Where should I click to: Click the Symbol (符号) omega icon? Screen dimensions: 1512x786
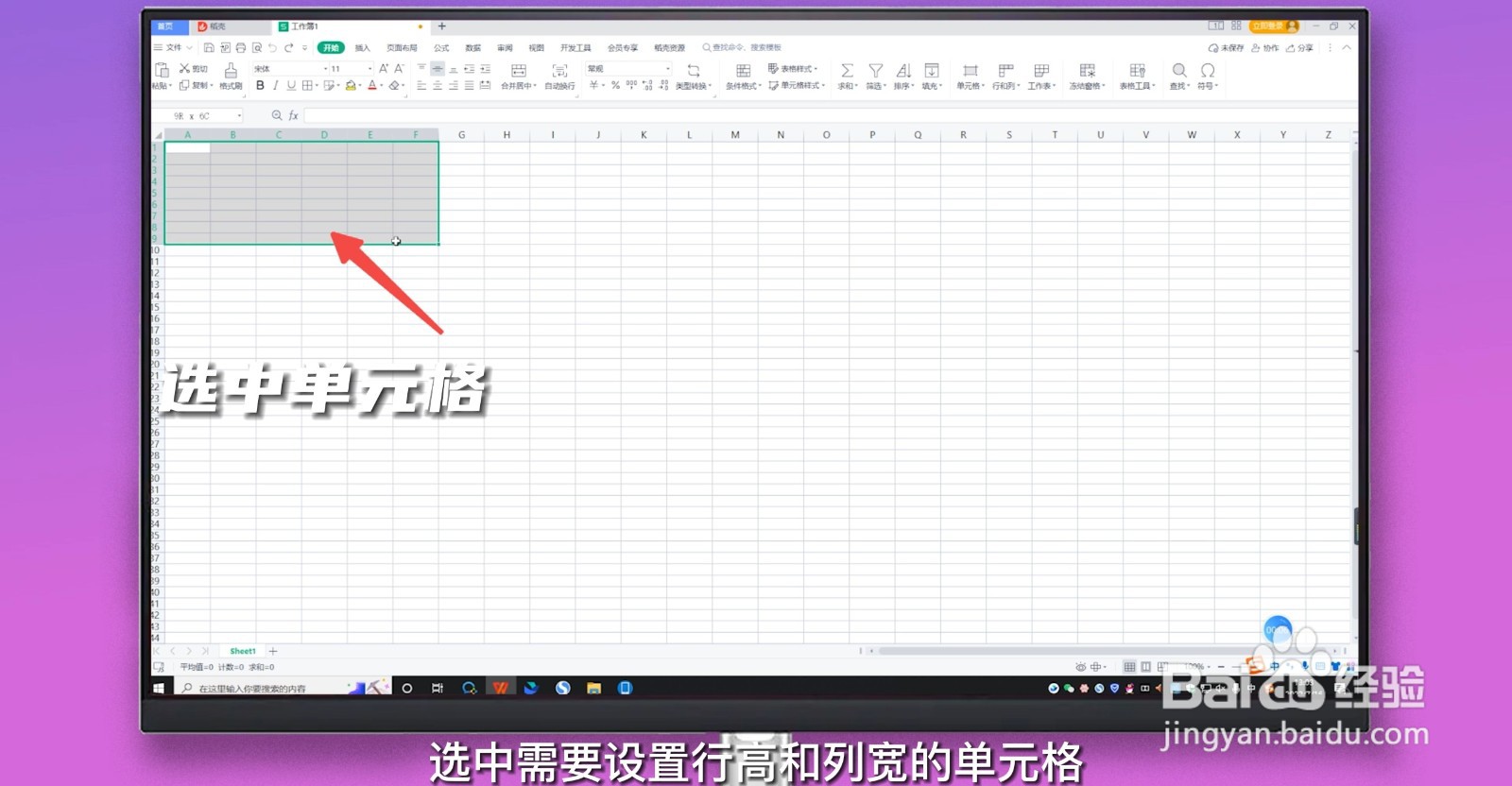point(1208,70)
